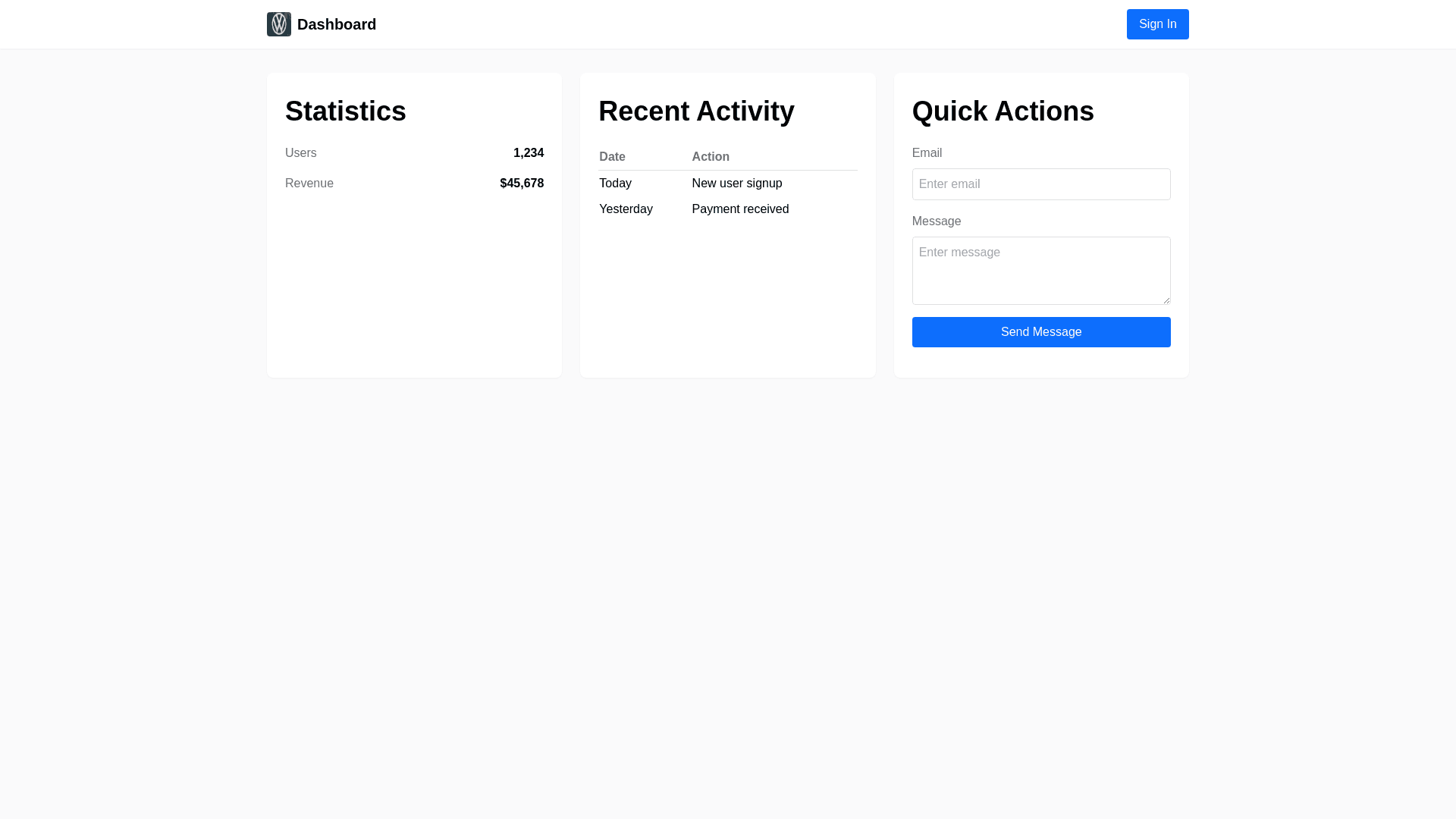
Task: Click the Quick Actions heading
Action: coord(1003,111)
